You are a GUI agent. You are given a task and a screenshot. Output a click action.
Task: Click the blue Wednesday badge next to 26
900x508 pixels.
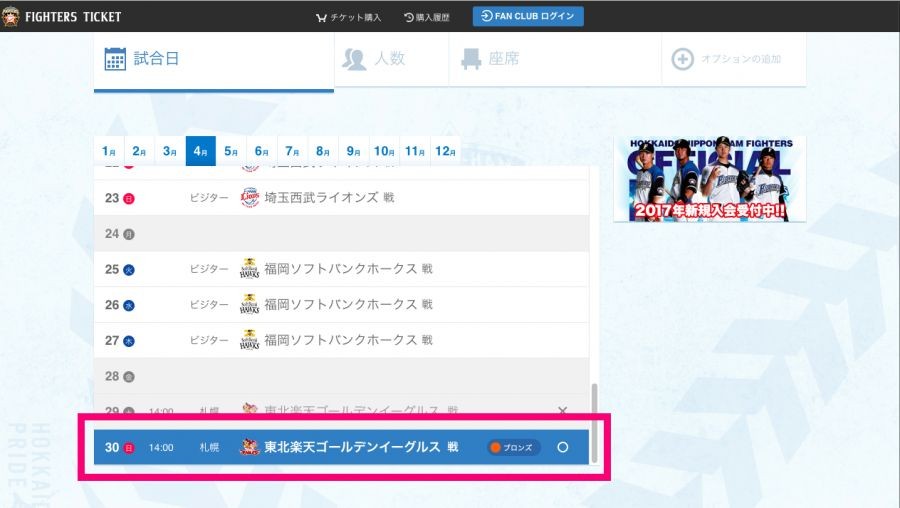coord(129,305)
